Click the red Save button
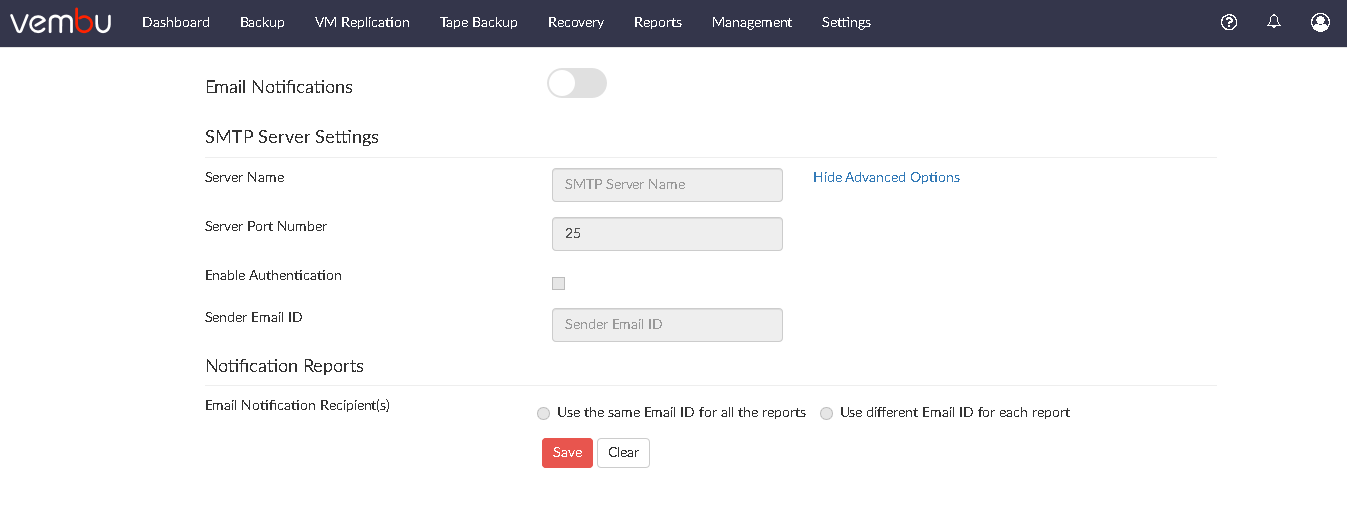This screenshot has height=509, width=1347. [x=567, y=453]
